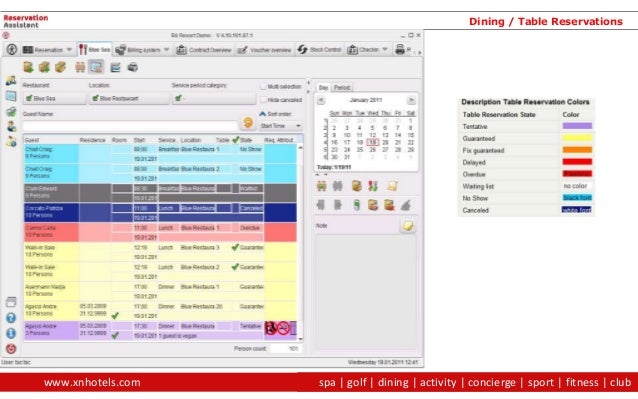Open the yellow Note icon
The height and width of the screenshot is (399, 638).
(x=408, y=226)
